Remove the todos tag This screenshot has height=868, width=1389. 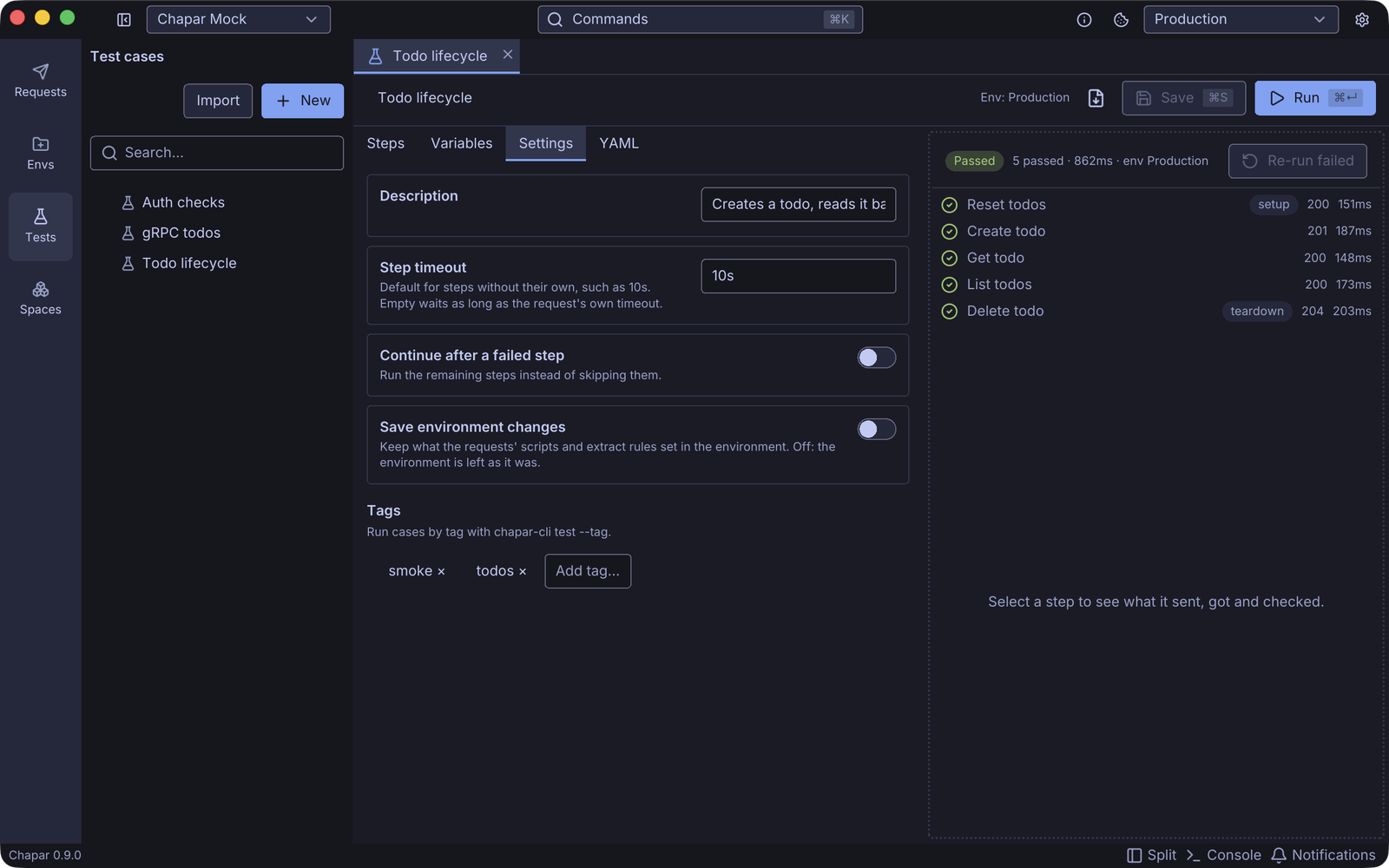coord(523,571)
